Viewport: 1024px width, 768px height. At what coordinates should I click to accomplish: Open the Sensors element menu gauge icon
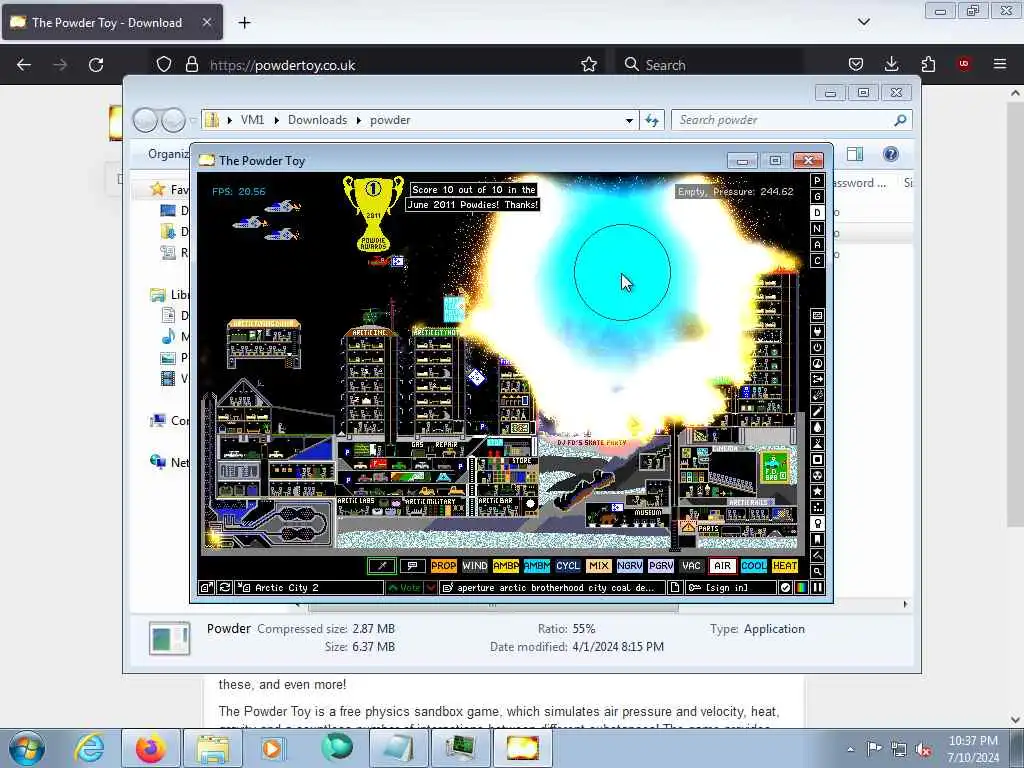(817, 364)
